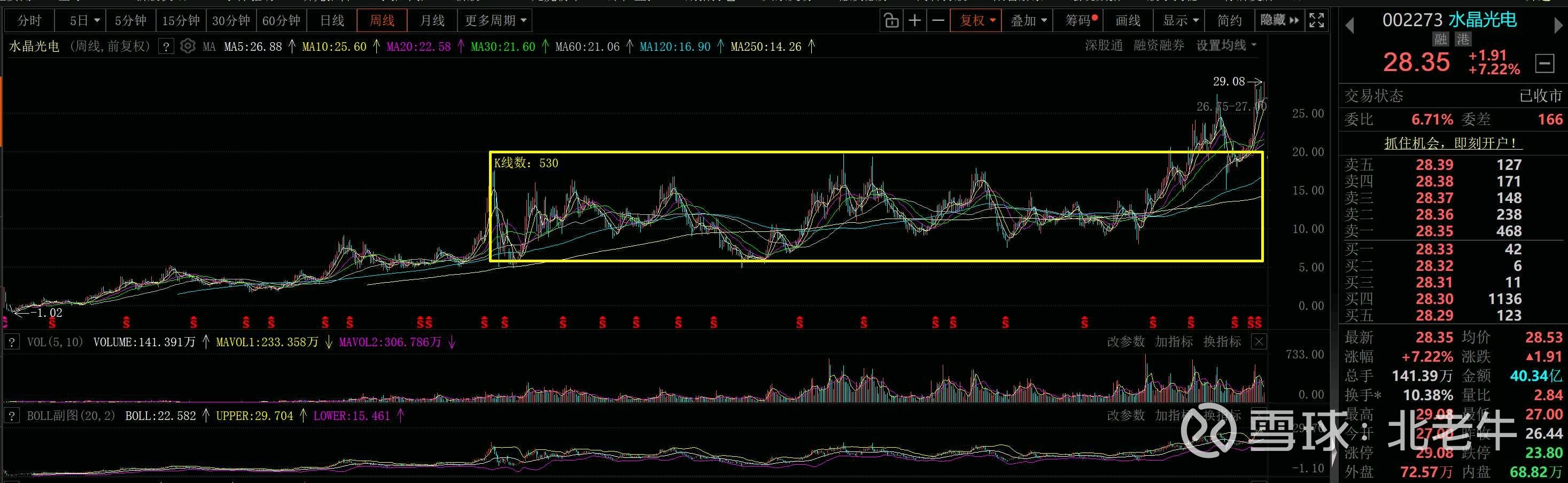The image size is (1568, 483).
Task: Toggle 隐藏 to hide side panel
Action: tap(1279, 21)
